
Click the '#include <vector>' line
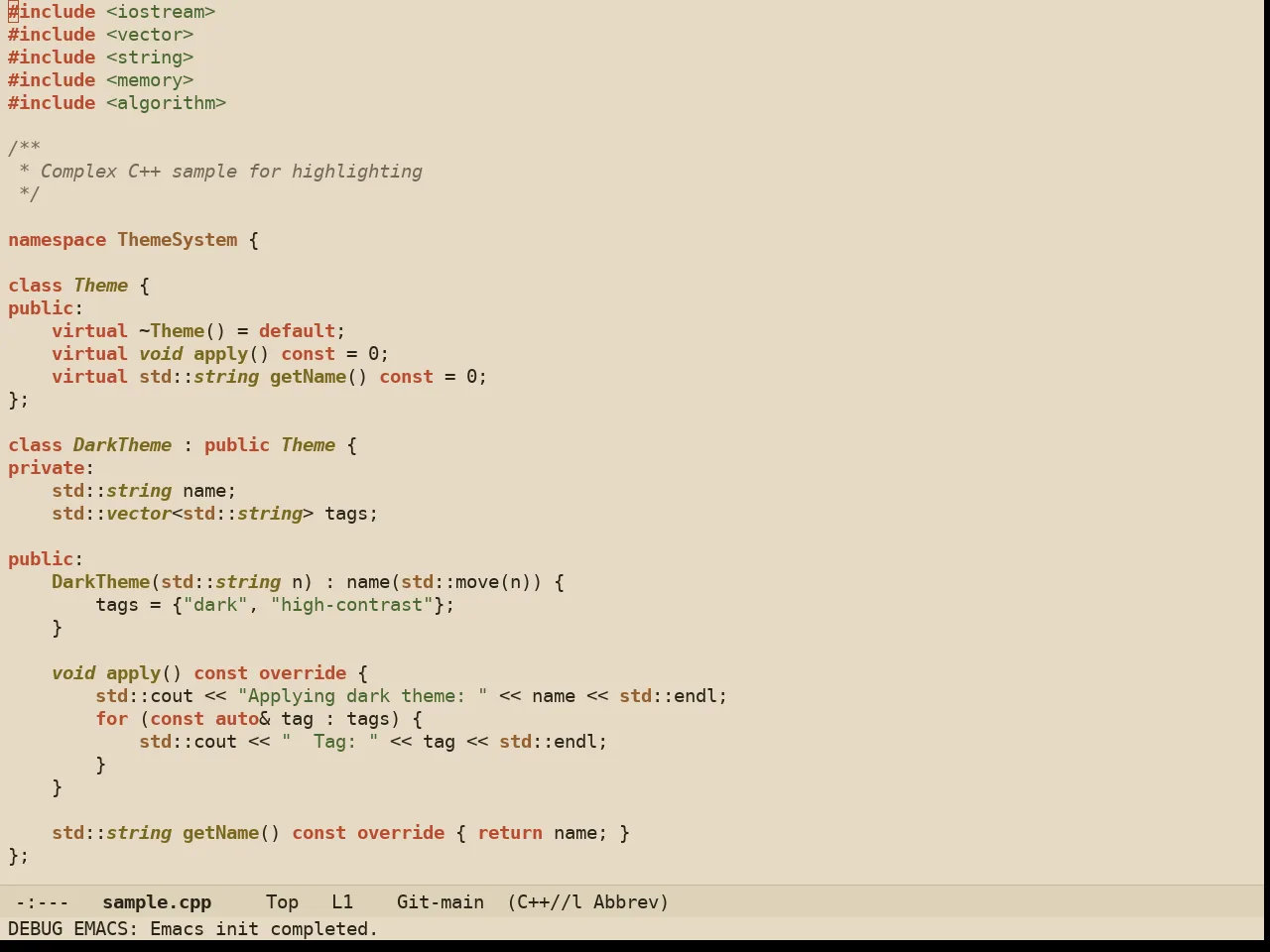(x=101, y=35)
